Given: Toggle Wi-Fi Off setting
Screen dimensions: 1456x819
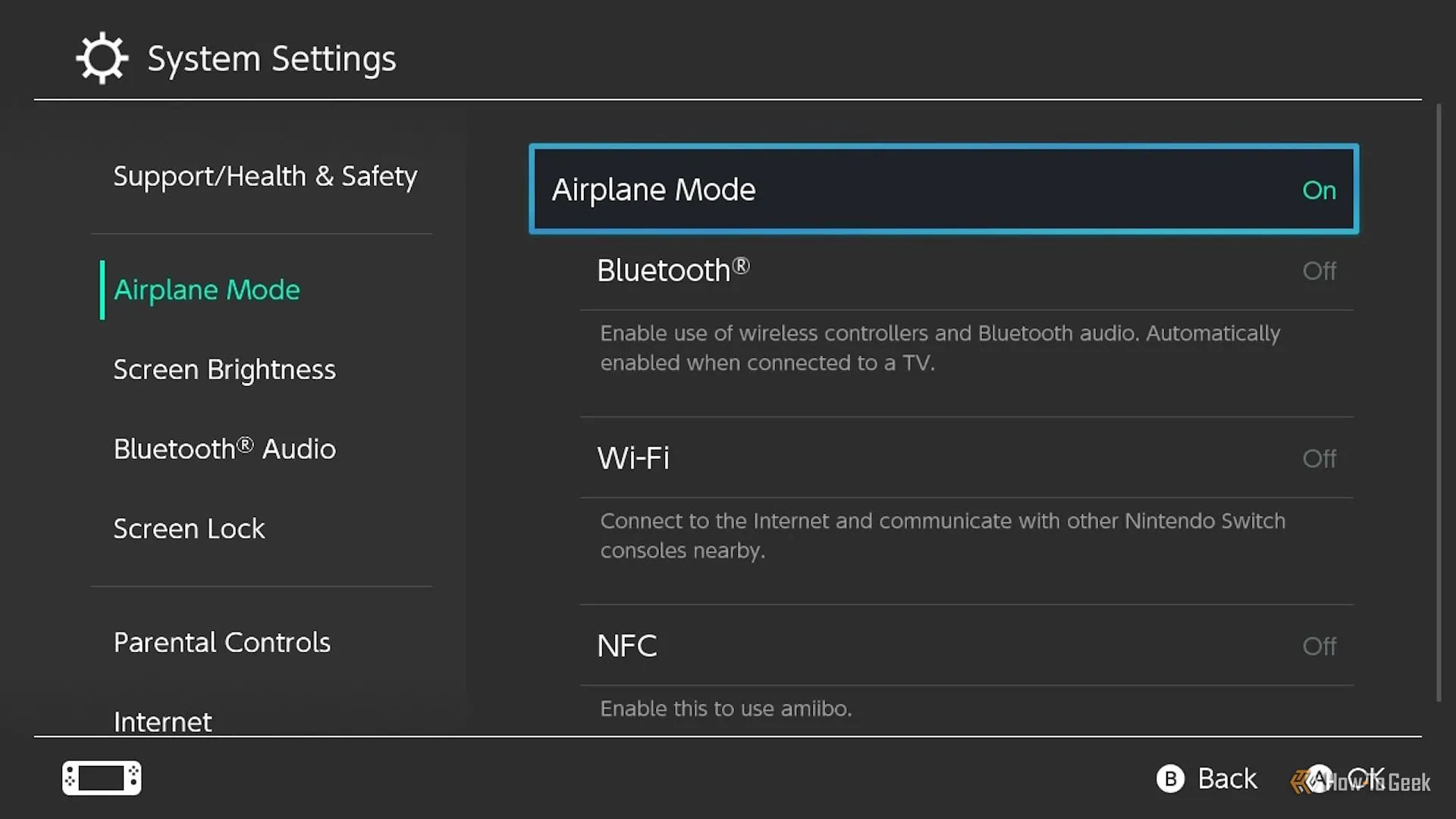Looking at the screenshot, I should coord(967,458).
